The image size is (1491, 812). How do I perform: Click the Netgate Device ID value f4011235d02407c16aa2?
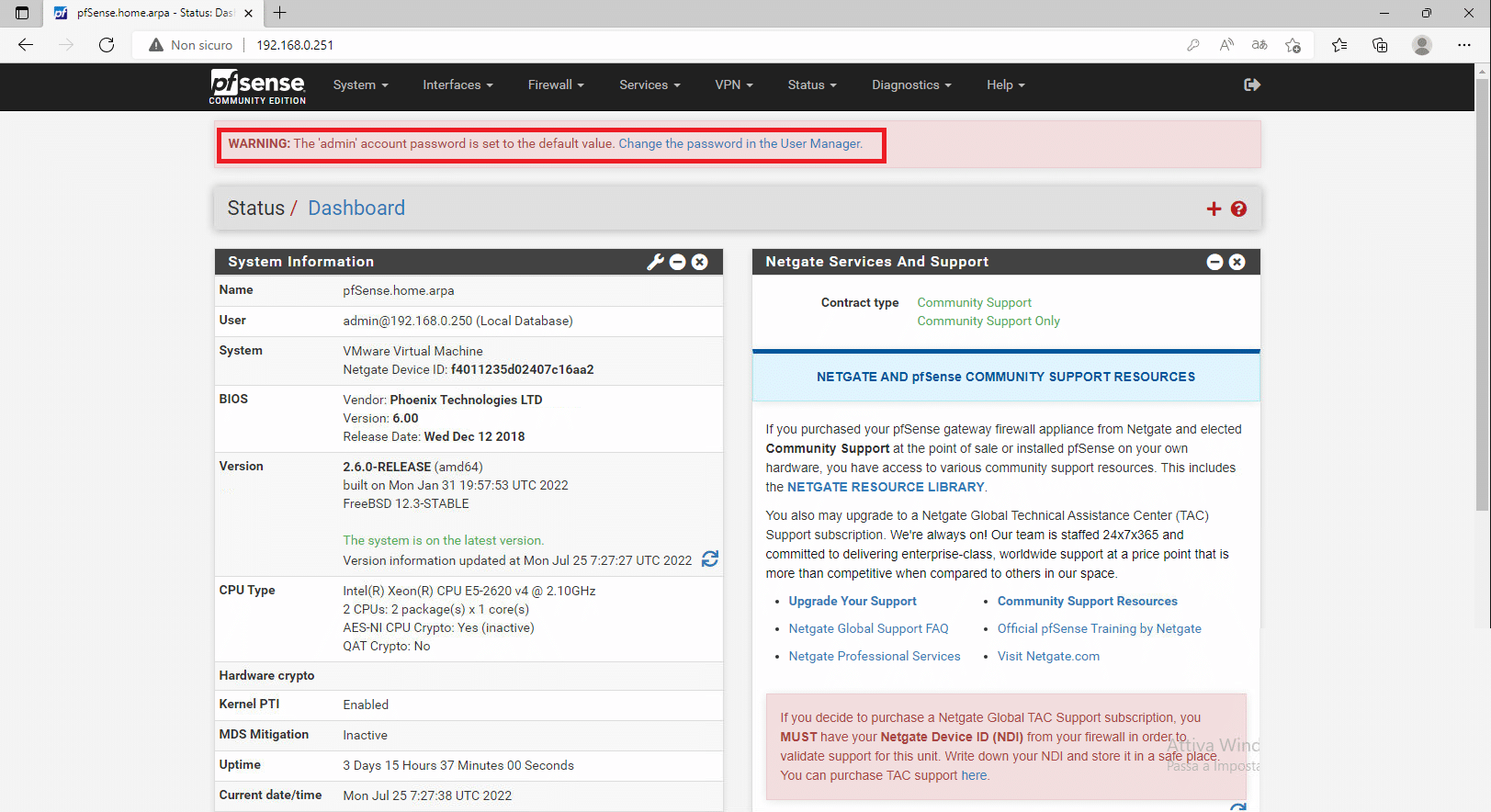[x=522, y=369]
